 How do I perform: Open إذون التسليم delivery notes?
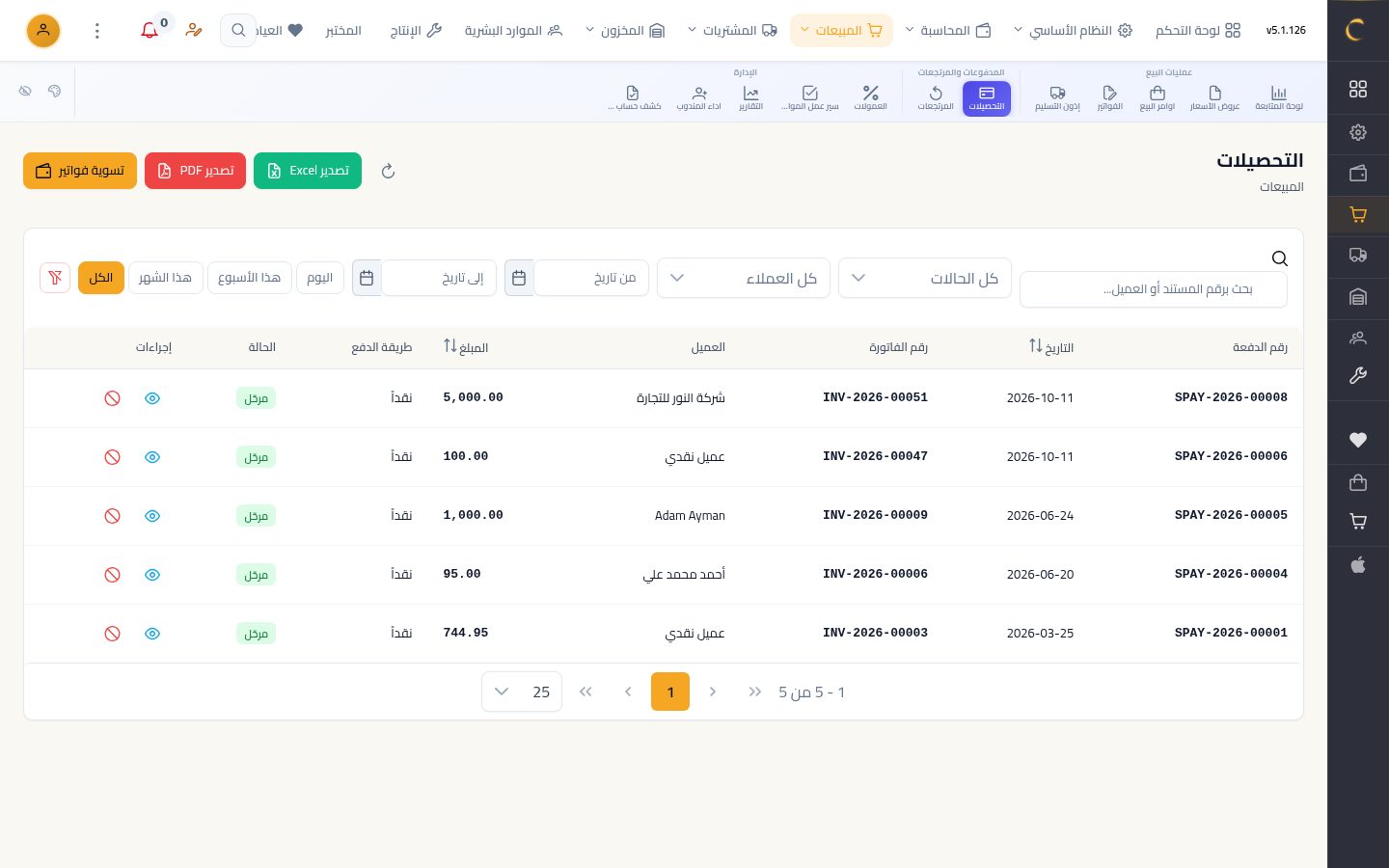click(x=1057, y=98)
